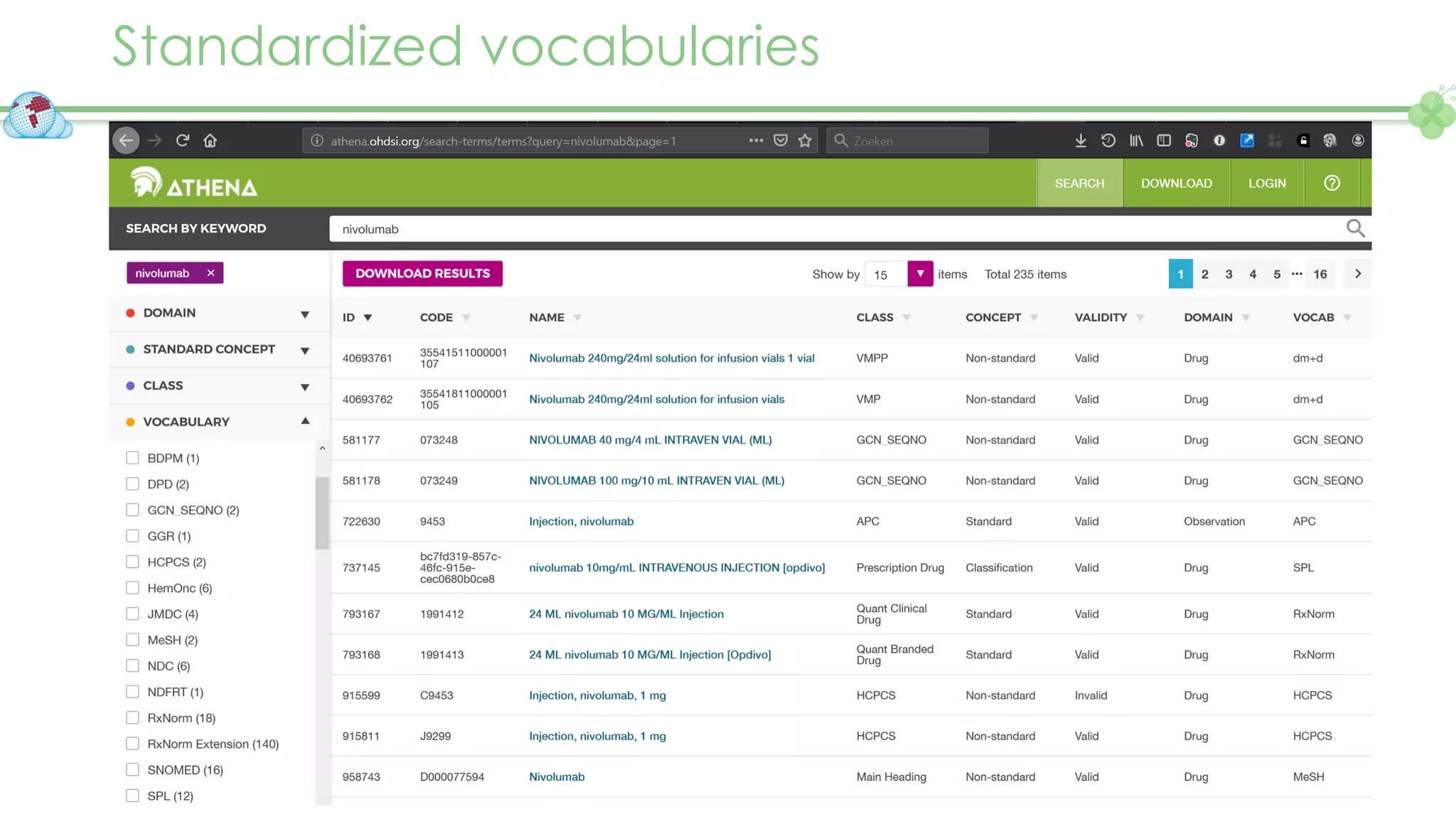Go to next results page arrow
The image size is (1456, 819).
(x=1357, y=274)
